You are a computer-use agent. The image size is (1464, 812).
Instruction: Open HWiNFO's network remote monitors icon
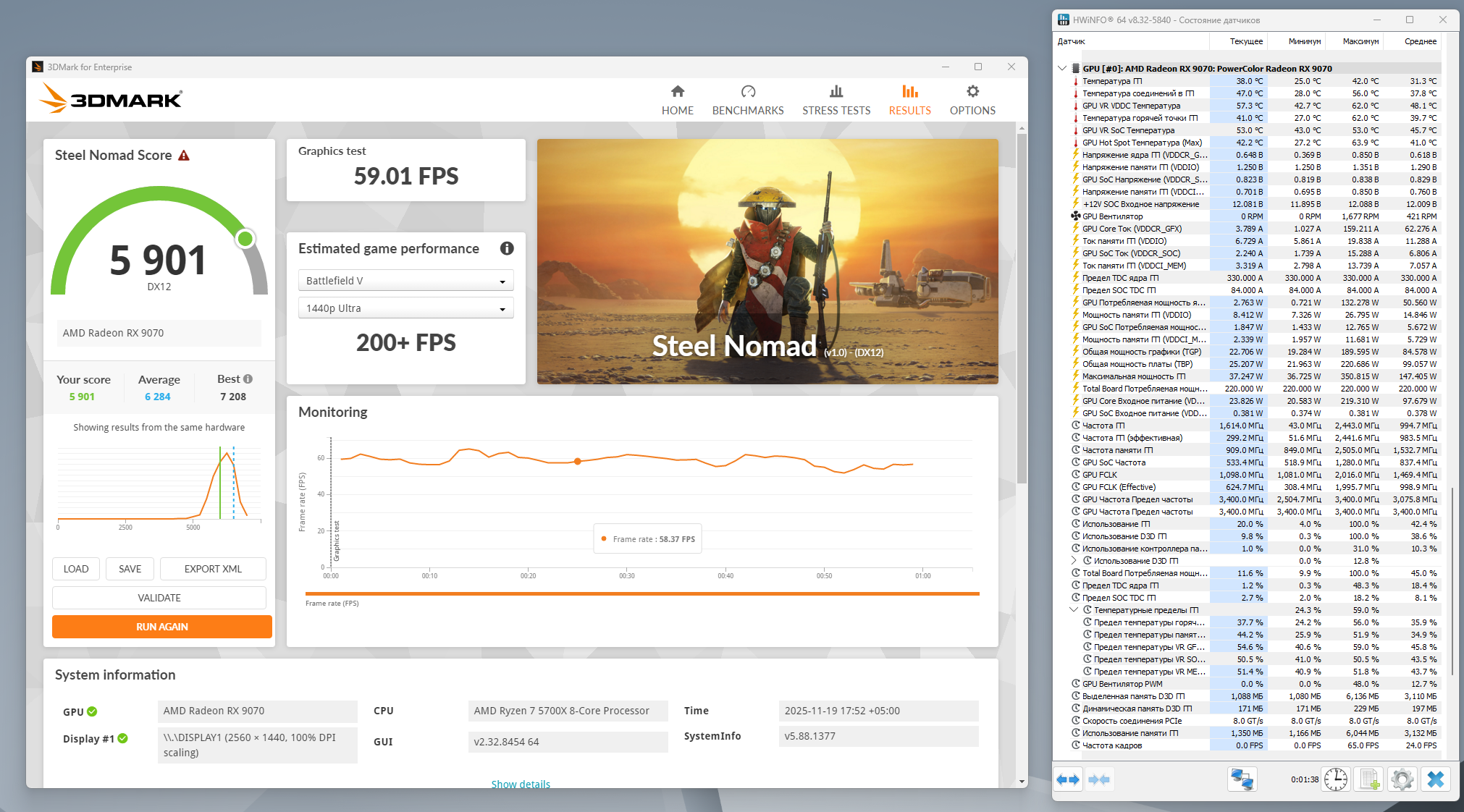click(1242, 779)
